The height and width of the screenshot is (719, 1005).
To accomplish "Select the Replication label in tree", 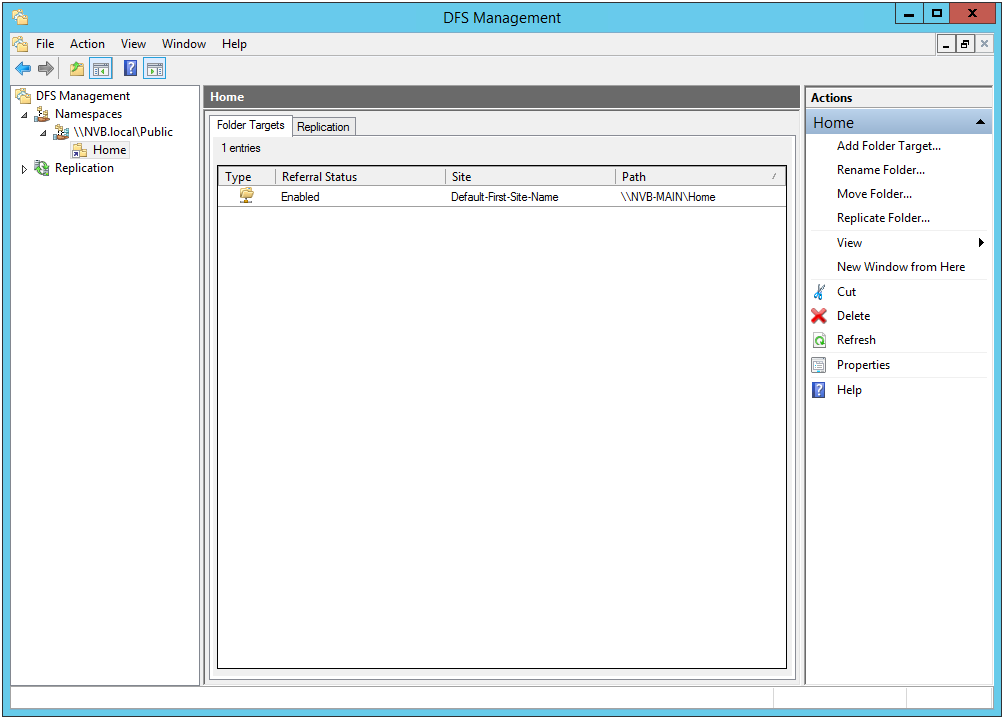I will (84, 168).
